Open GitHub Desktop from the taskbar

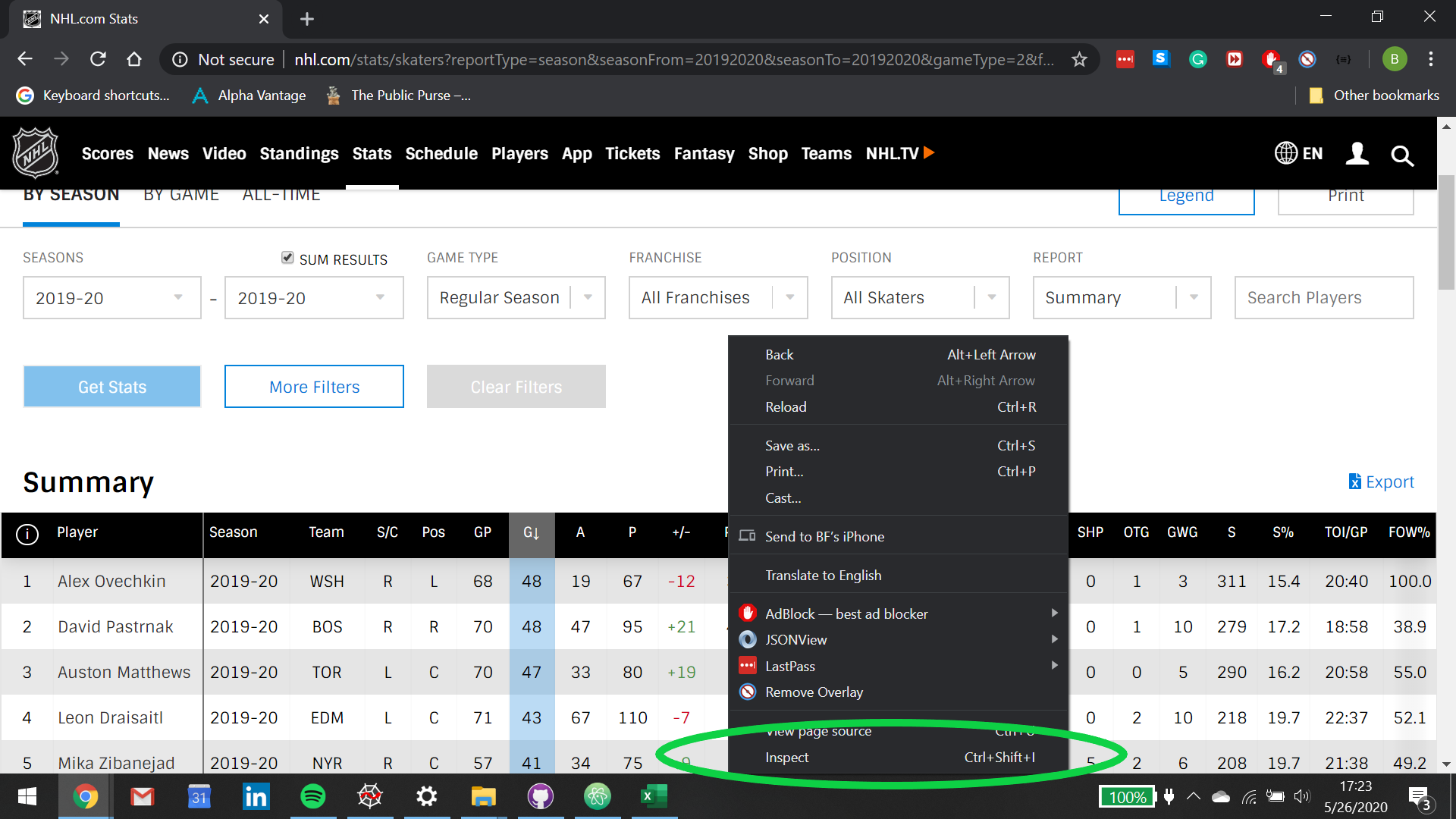pyautogui.click(x=541, y=796)
